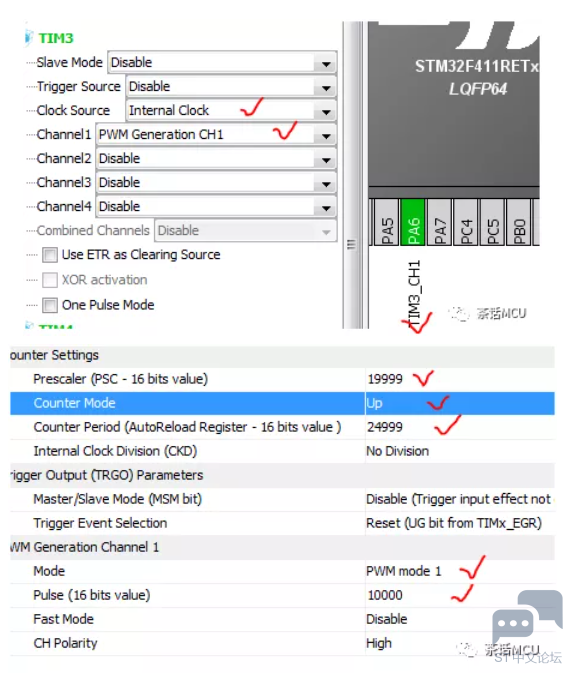Open the Channel4 dropdown
571x673 pixels.
216,207
